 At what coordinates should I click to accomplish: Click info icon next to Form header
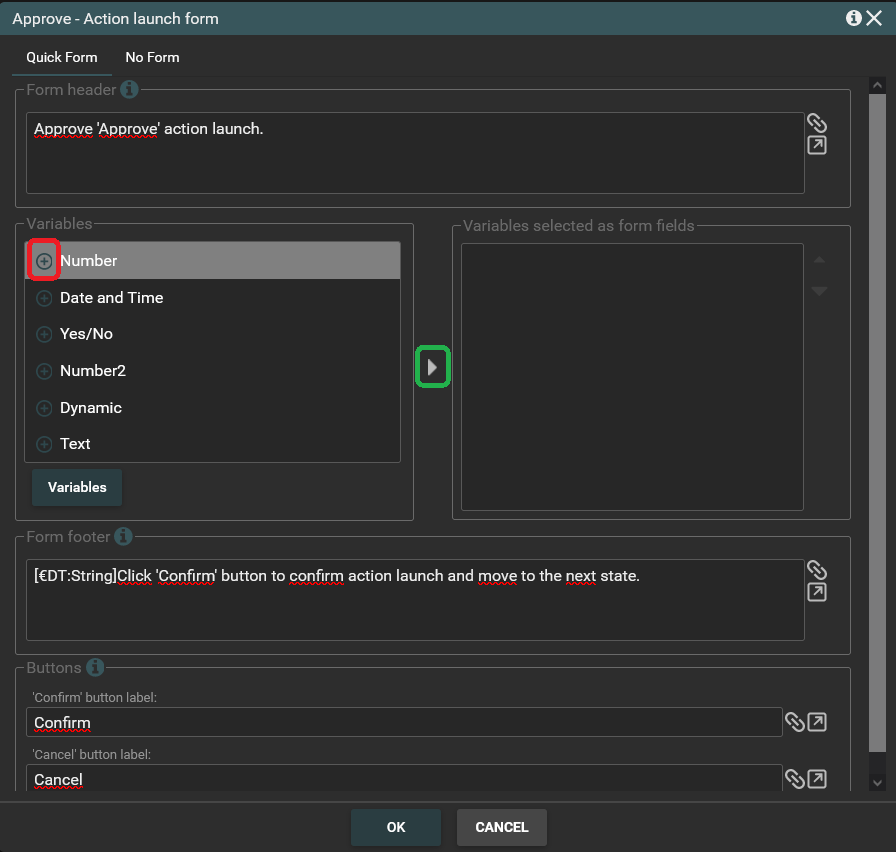[129, 90]
